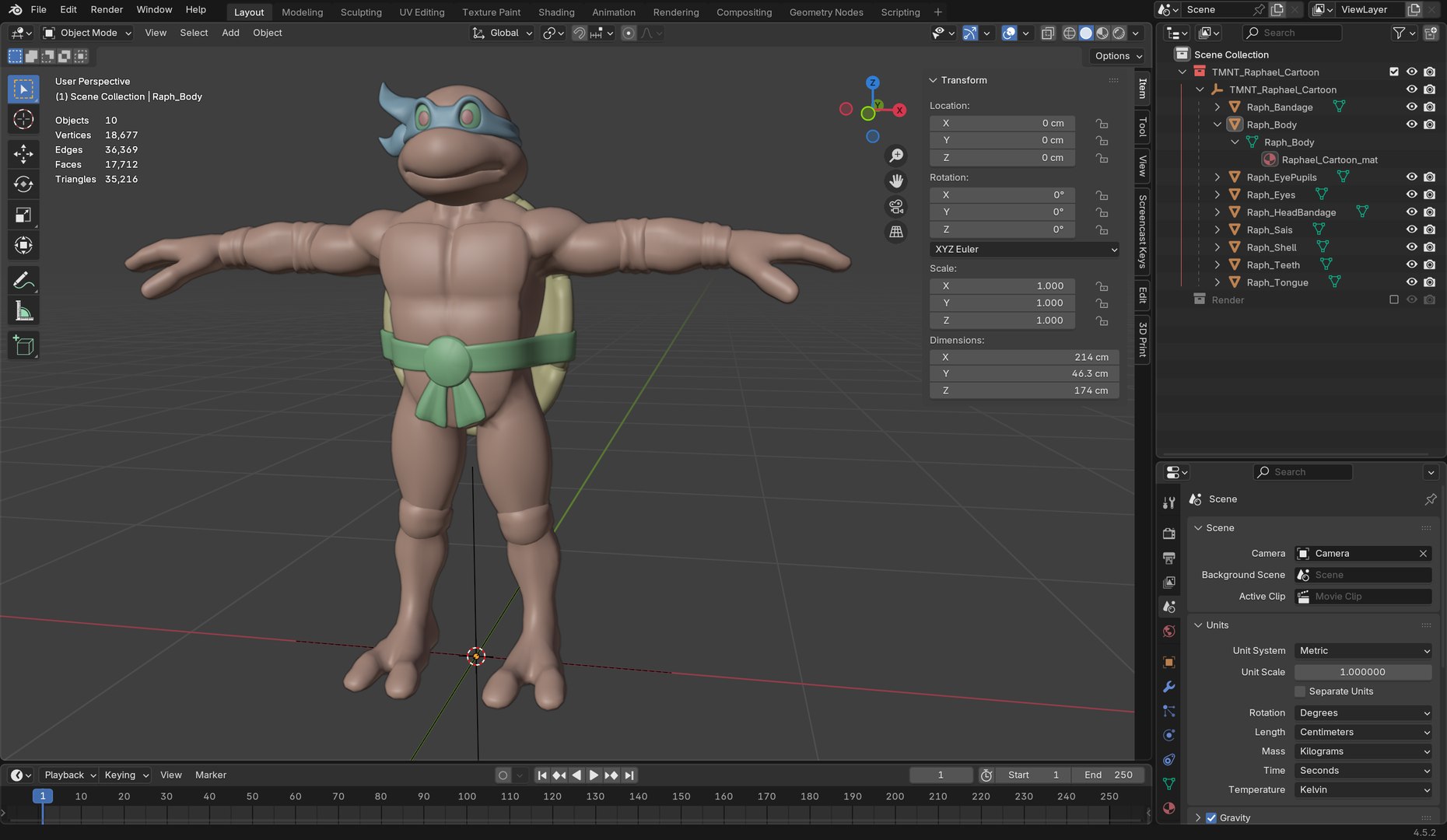
Task: Enable the Render collection checkbox
Action: (1393, 299)
